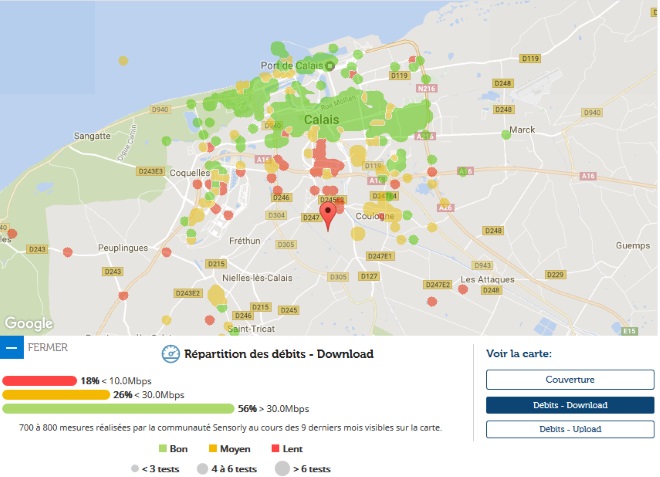Click the D229 road badge
This screenshot has width=660, height=477.
[x=555, y=274]
